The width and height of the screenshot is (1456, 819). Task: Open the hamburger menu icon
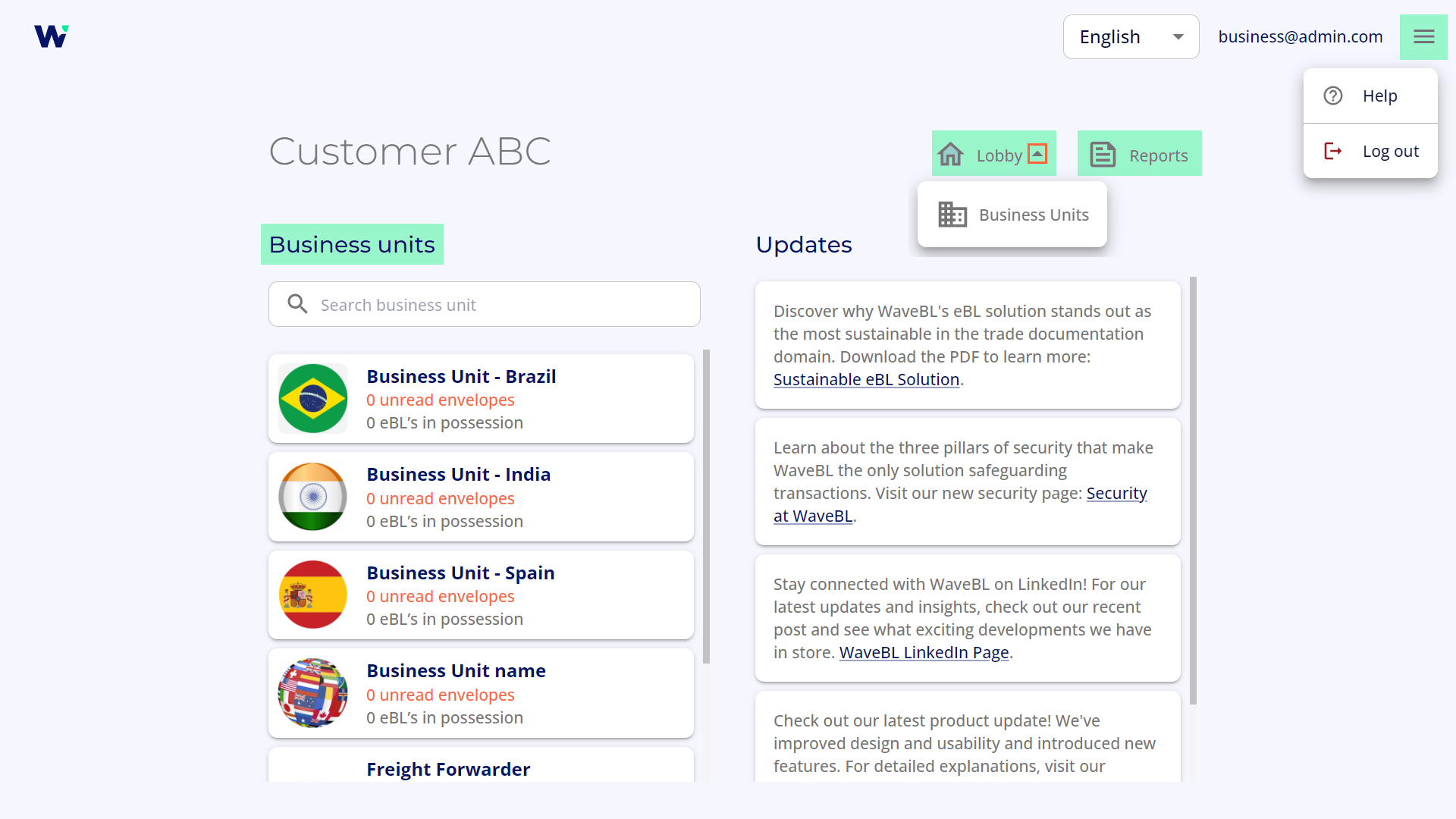(1423, 36)
